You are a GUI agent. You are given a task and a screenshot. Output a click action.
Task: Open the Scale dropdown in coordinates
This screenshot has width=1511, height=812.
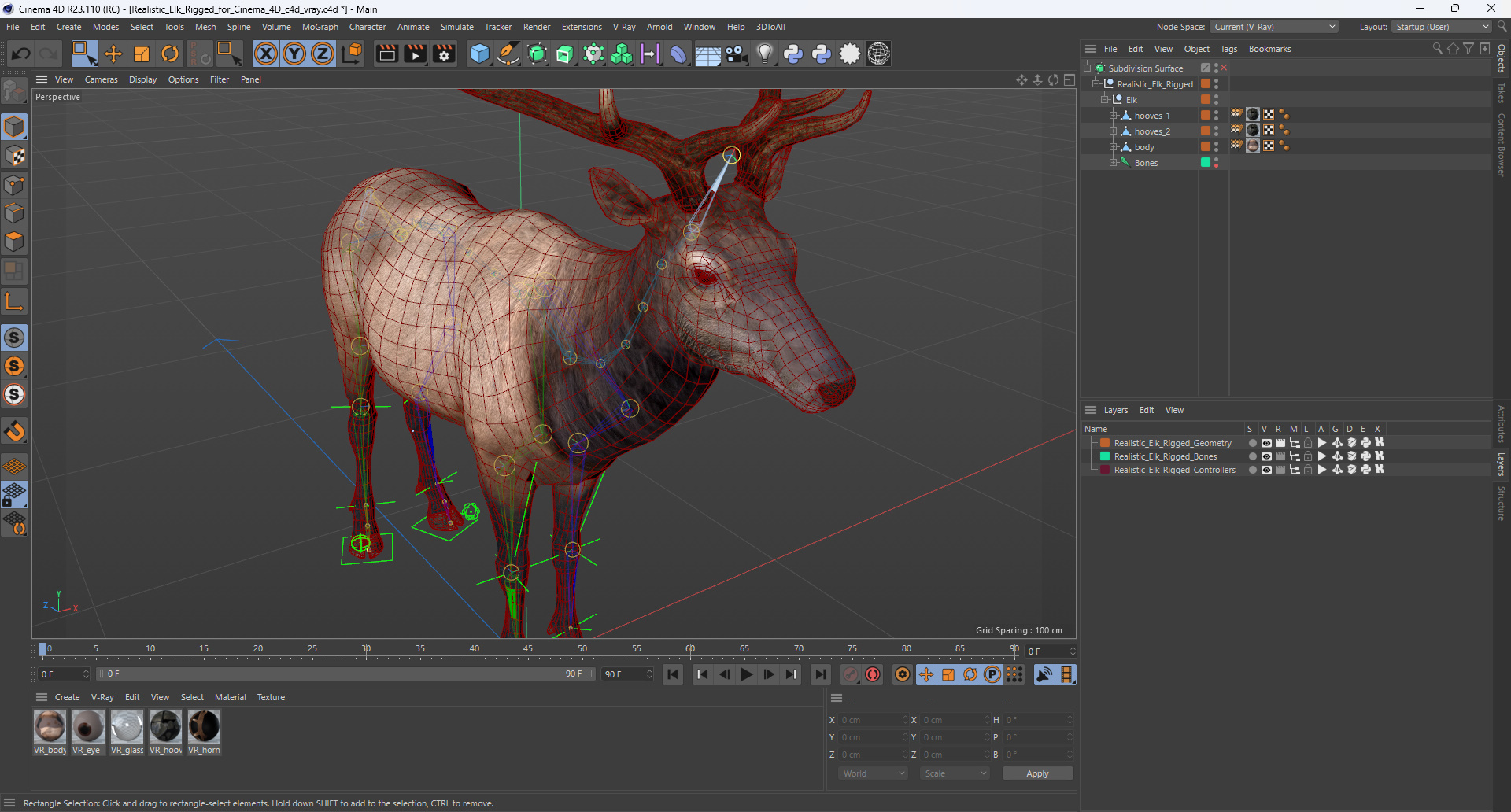955,773
